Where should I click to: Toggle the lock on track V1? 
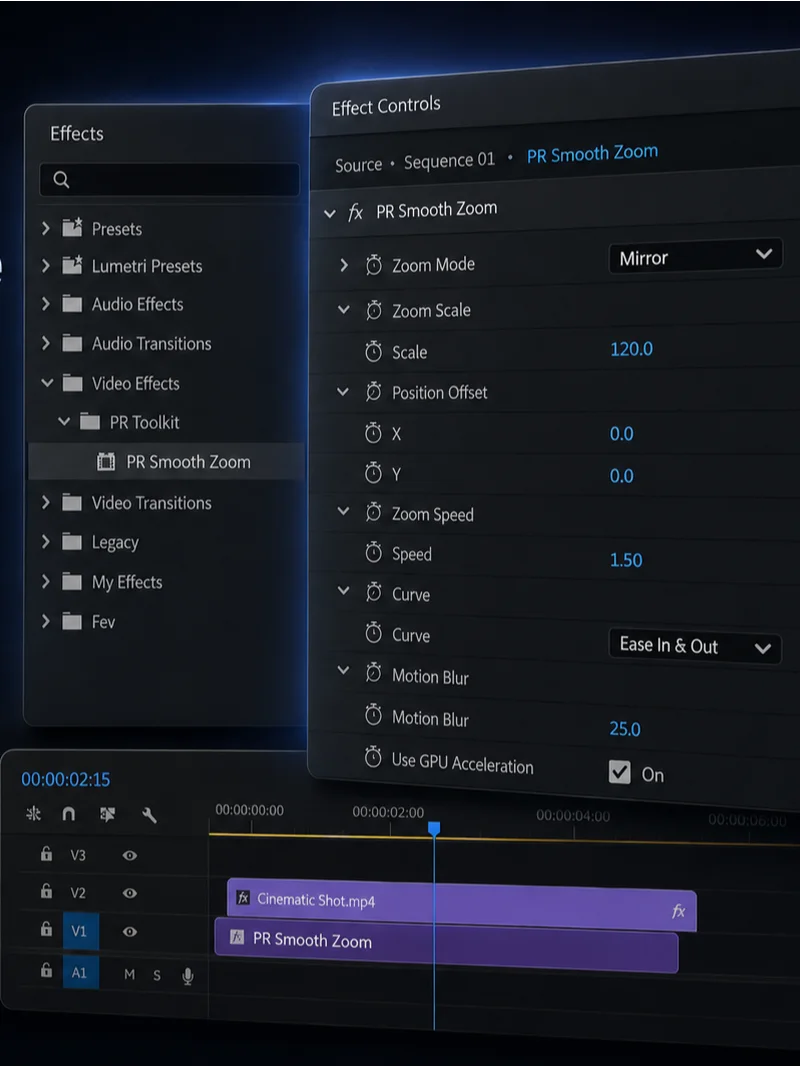[46, 929]
